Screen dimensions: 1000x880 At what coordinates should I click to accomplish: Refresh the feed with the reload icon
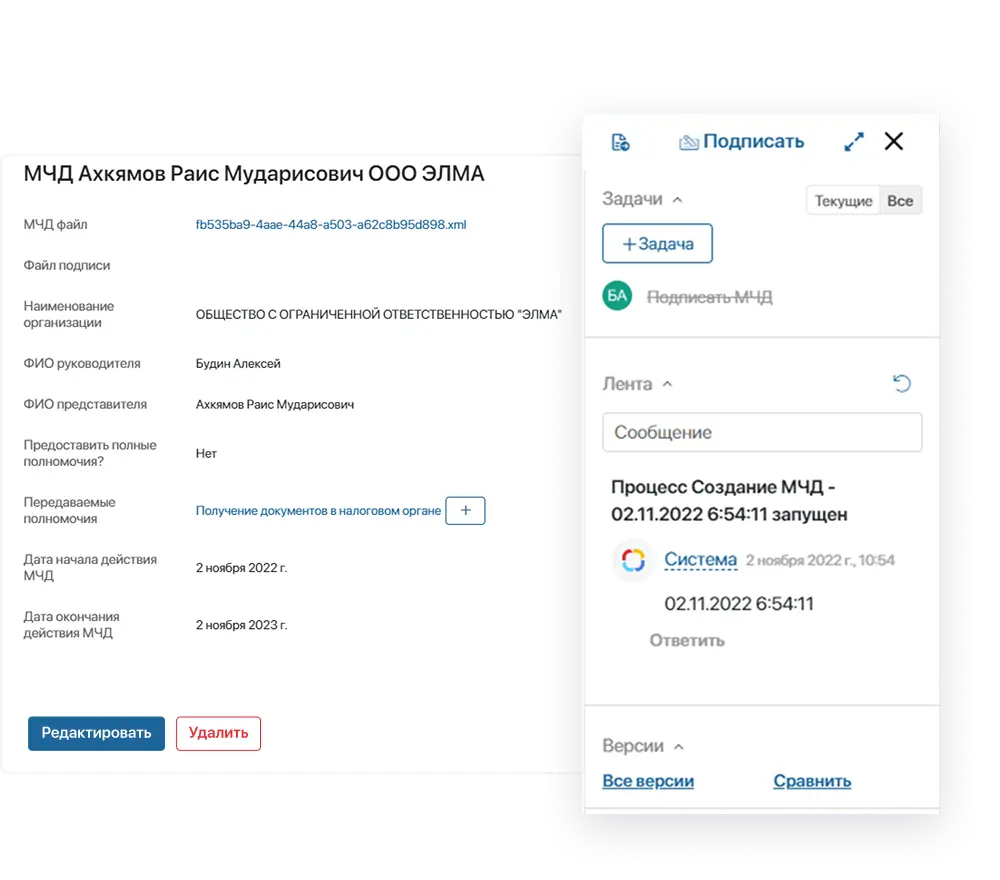coord(901,384)
